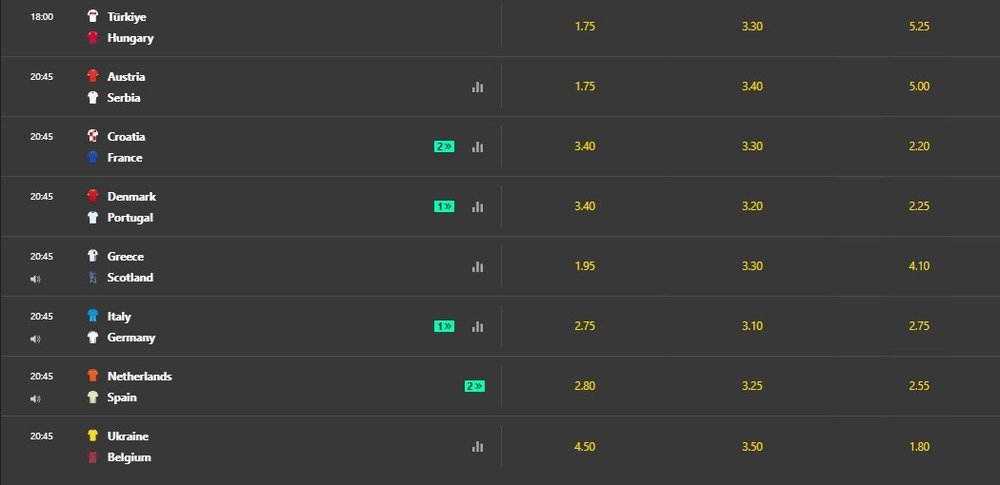Click the audio speaker icon under Italy match time
The width and height of the screenshot is (1000, 485).
[35, 339]
